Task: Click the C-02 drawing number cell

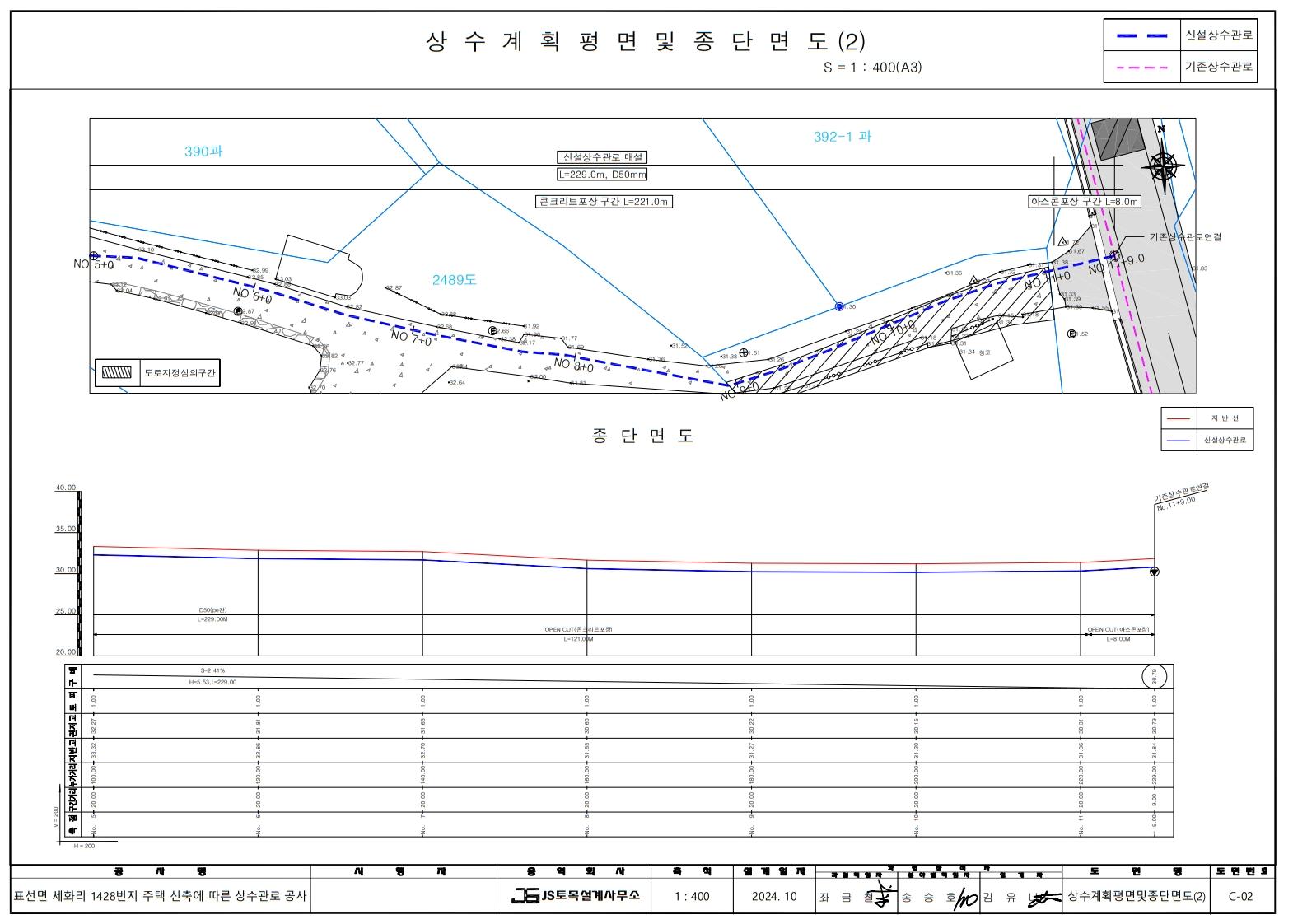Action: 1240,896
